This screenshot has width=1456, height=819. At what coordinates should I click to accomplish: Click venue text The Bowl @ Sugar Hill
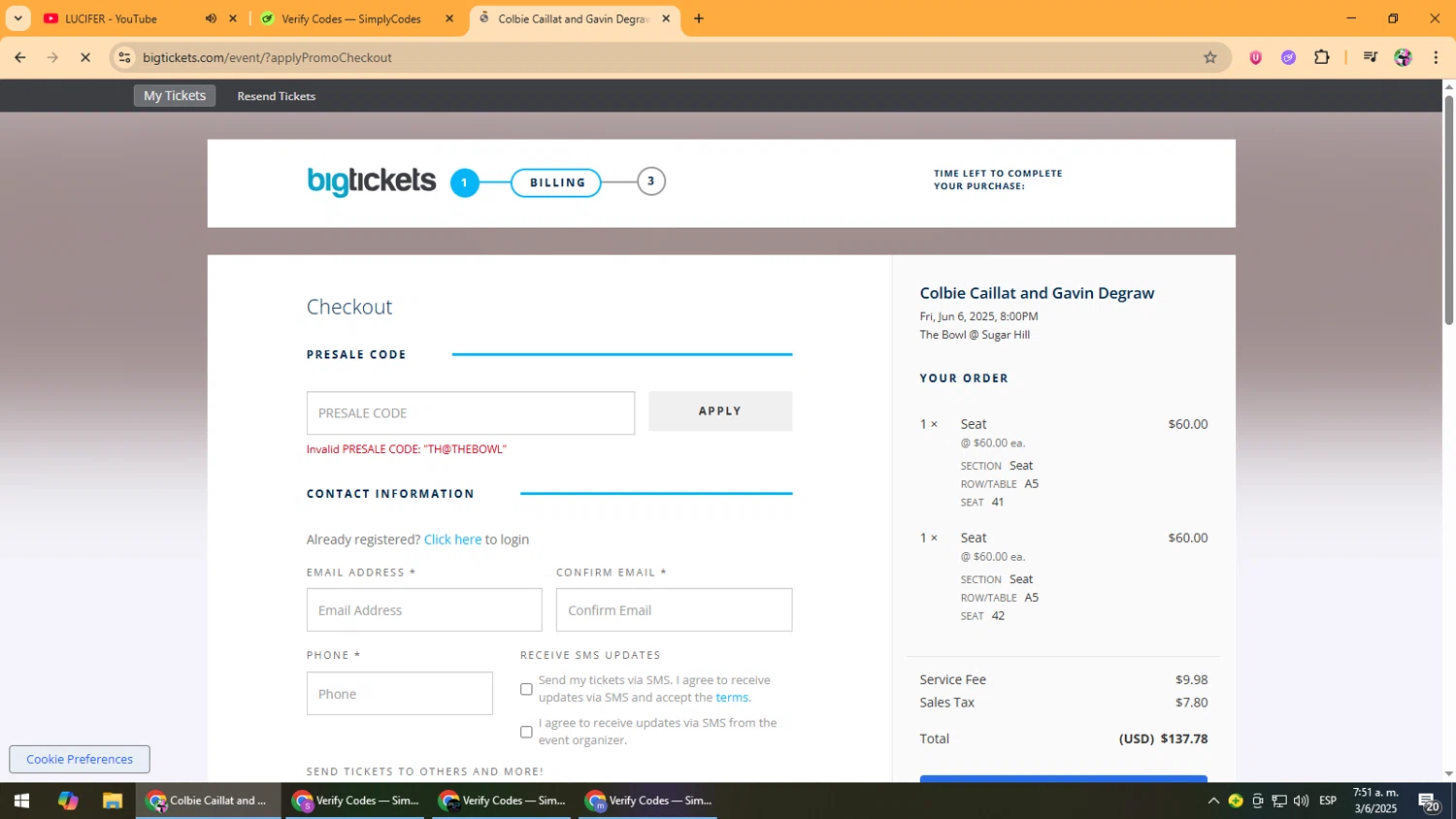pyautogui.click(x=975, y=335)
